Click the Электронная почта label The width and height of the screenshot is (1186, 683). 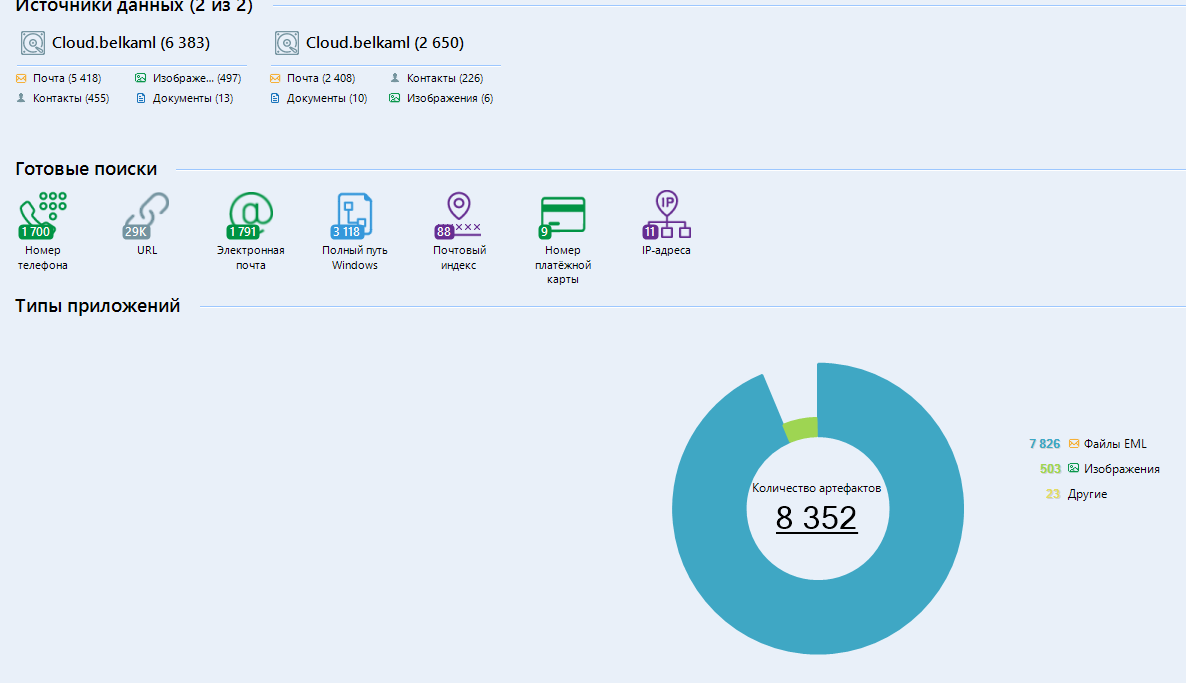click(250, 258)
